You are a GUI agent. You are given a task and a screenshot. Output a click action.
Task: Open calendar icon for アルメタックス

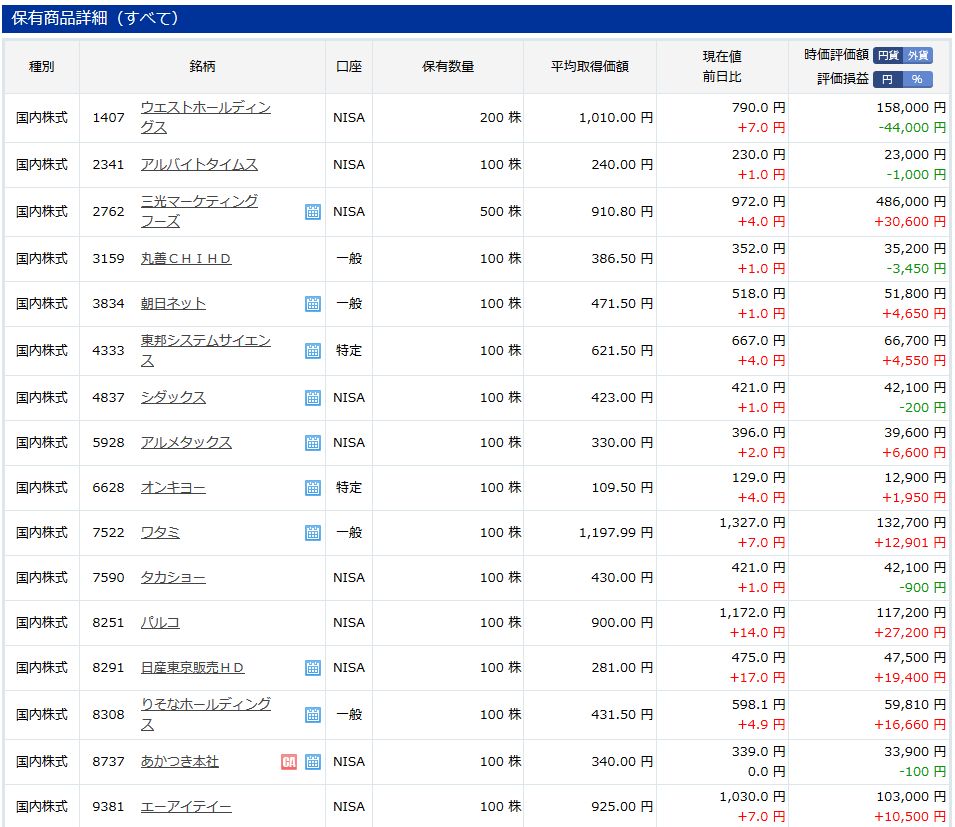312,443
